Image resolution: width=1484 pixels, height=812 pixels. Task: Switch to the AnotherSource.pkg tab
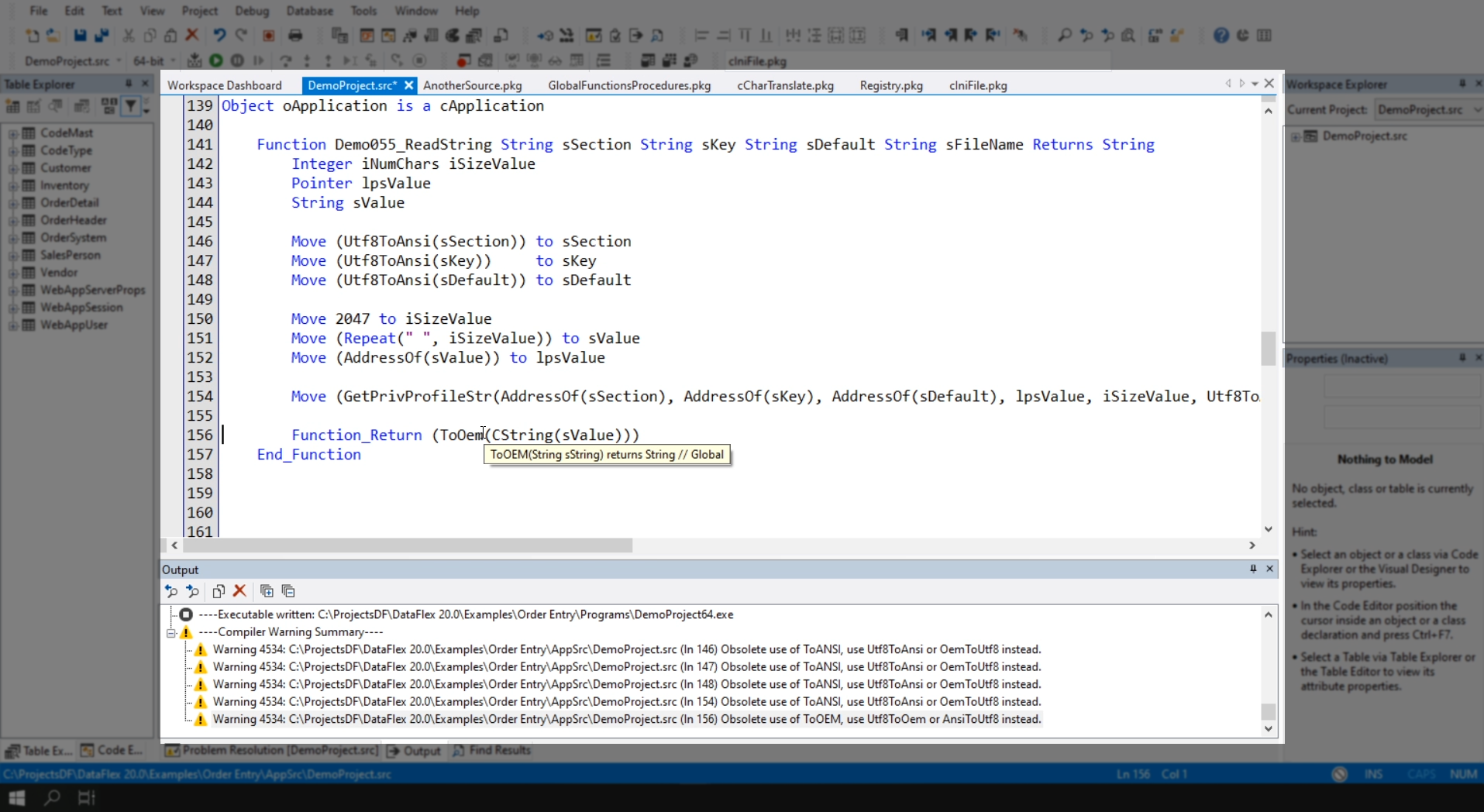pyautogui.click(x=472, y=85)
